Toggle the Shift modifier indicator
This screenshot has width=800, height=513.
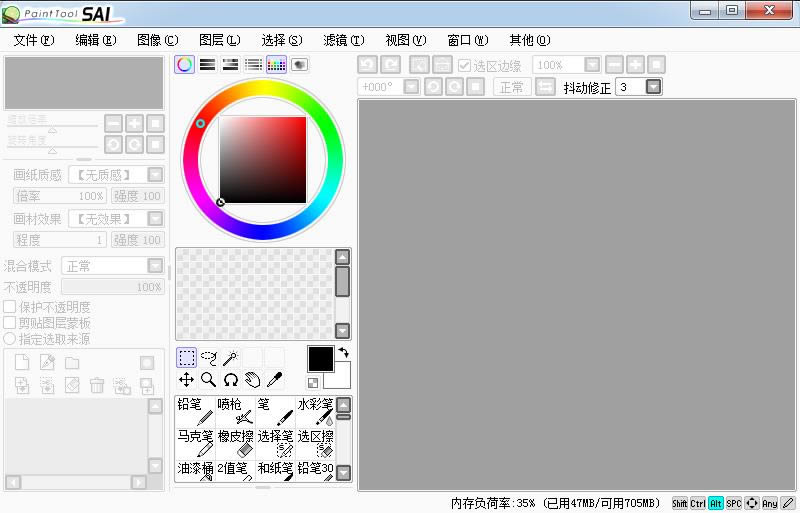point(680,503)
